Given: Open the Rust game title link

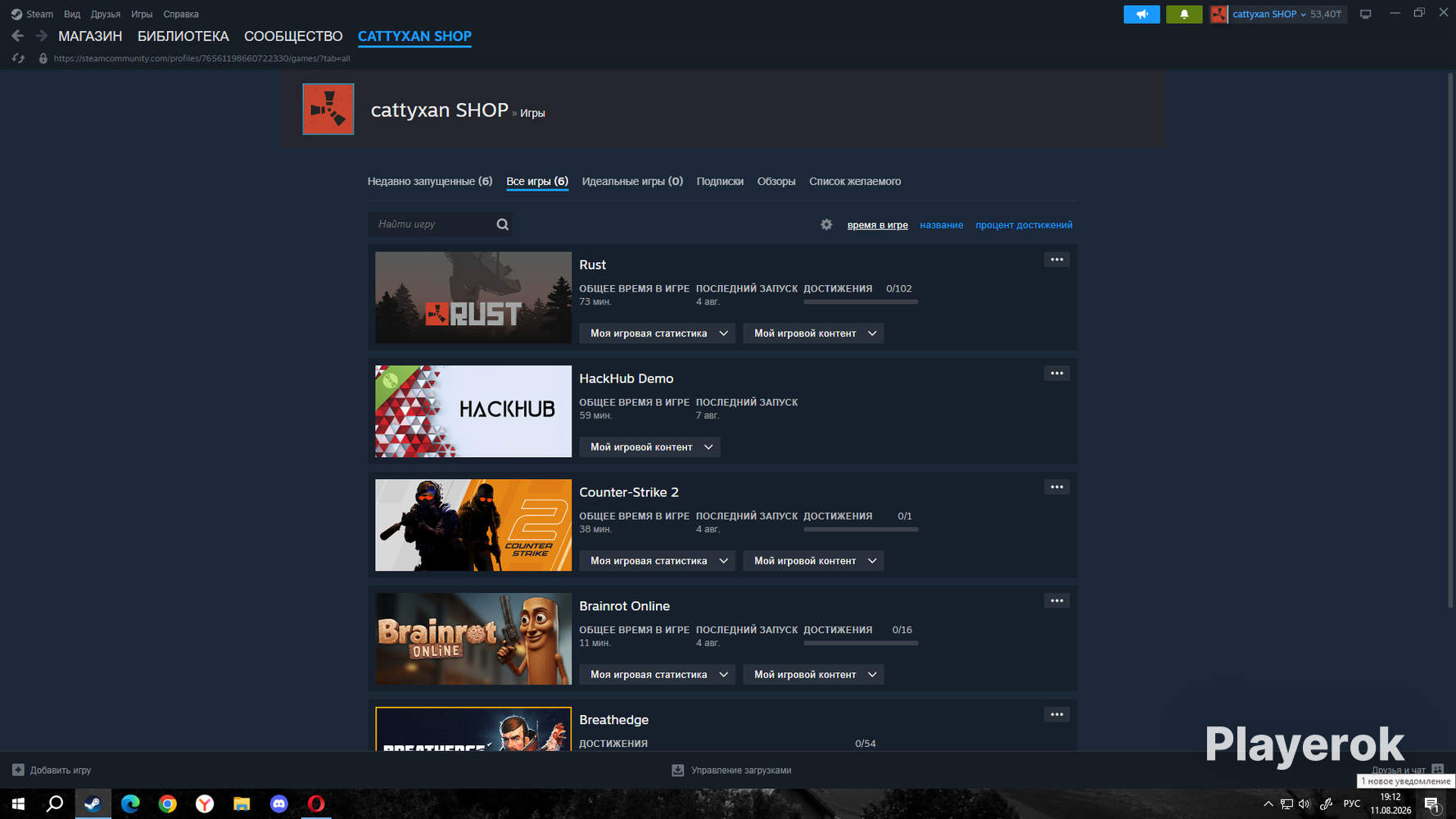Looking at the screenshot, I should coord(592,265).
